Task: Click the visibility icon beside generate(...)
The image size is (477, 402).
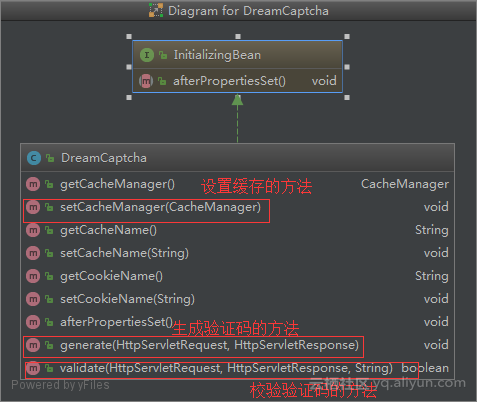Action: point(49,345)
